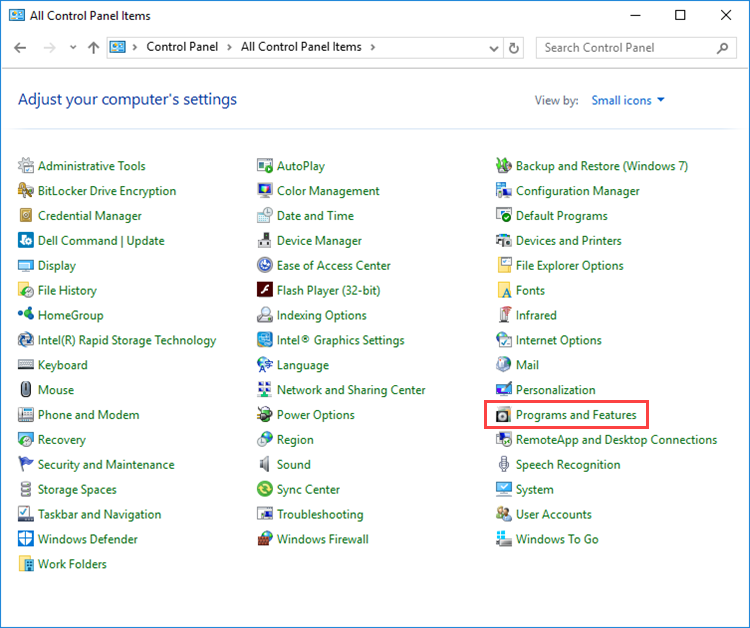Image resolution: width=750 pixels, height=628 pixels.
Task: Click the Backup and Restore icon
Action: (x=504, y=165)
